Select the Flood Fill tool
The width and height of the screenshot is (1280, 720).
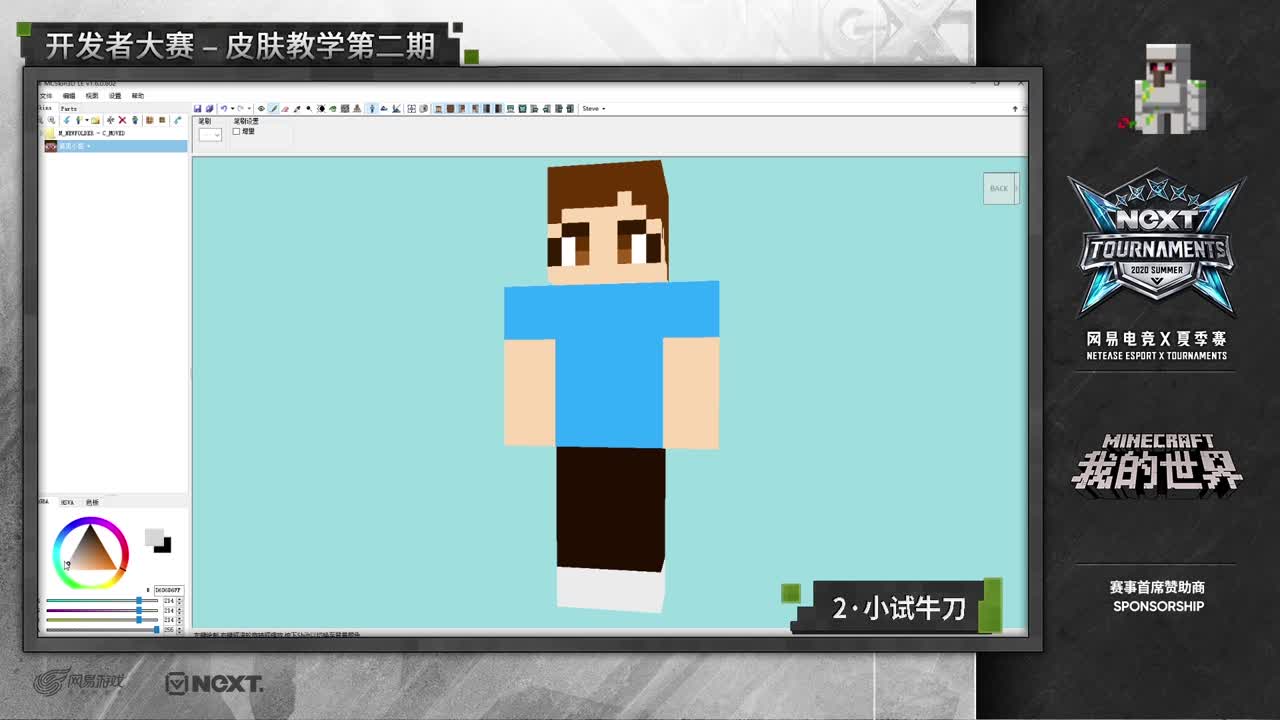coord(333,108)
